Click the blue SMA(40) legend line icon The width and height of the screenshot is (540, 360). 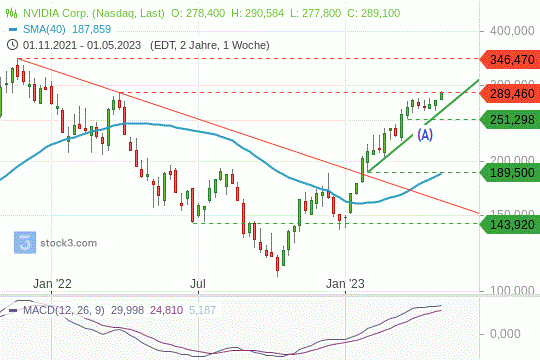point(13,30)
